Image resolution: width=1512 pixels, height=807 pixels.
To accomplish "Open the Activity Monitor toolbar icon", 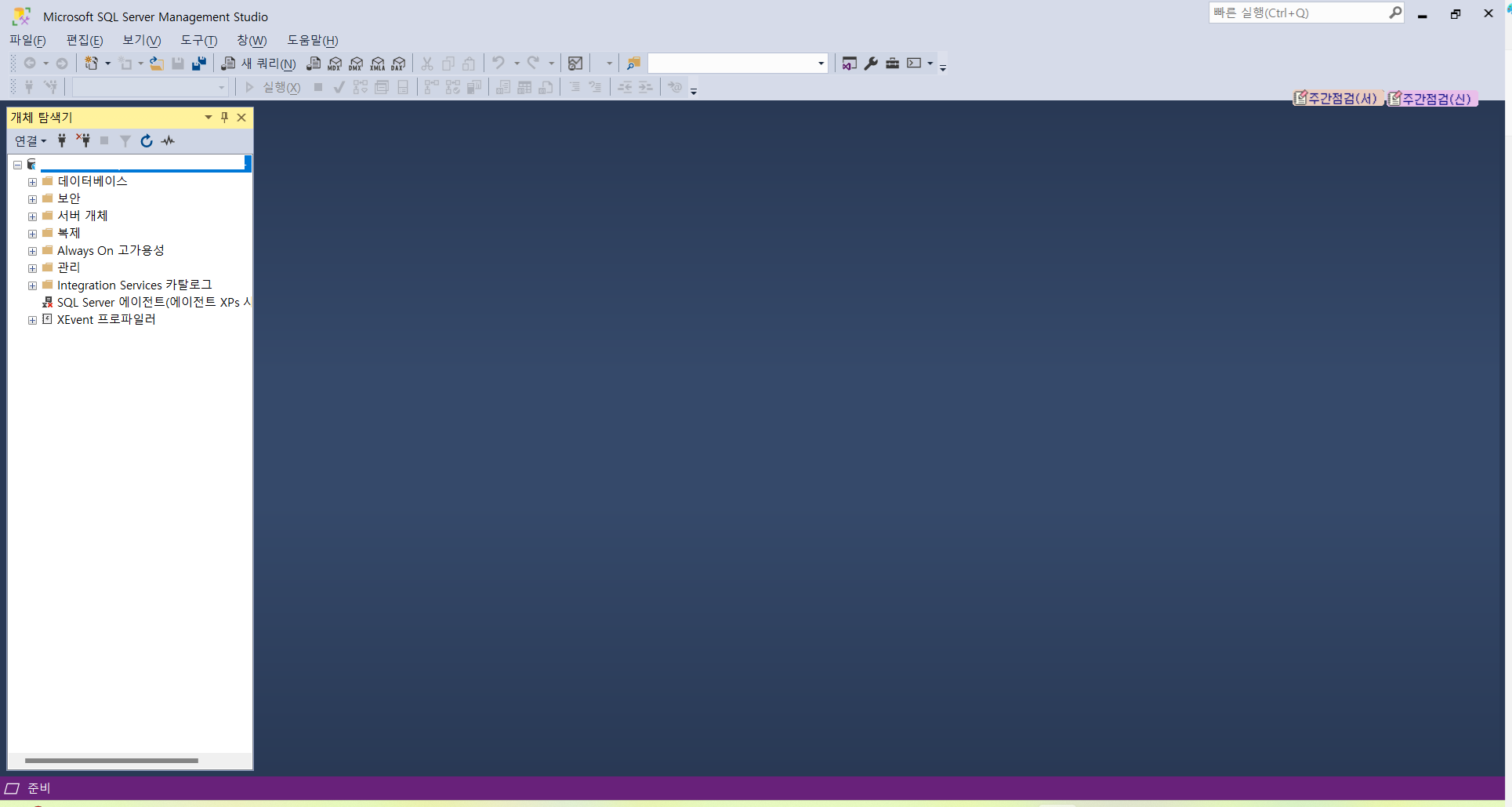I will coord(575,64).
